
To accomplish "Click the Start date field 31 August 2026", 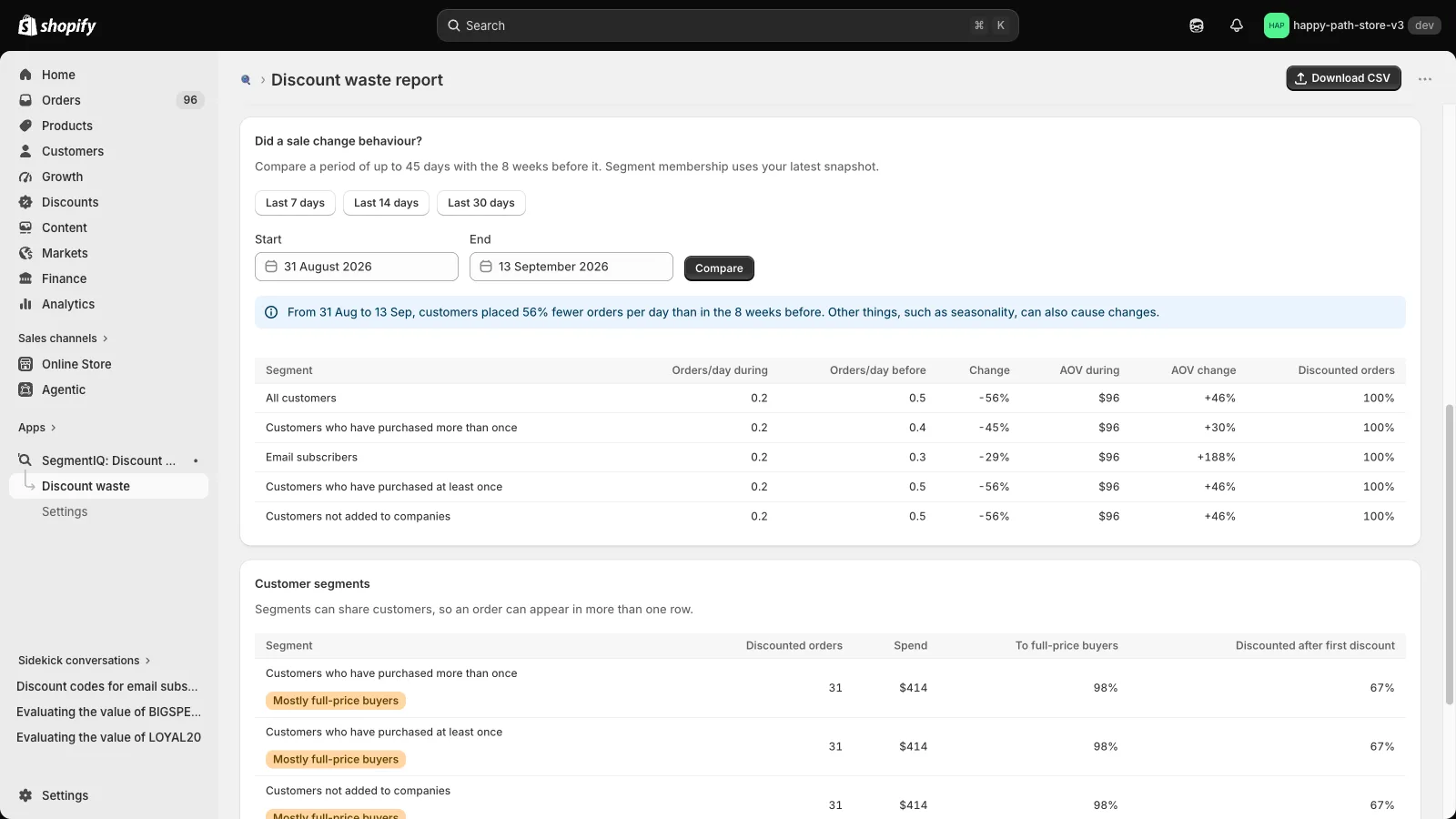I will click(x=357, y=267).
